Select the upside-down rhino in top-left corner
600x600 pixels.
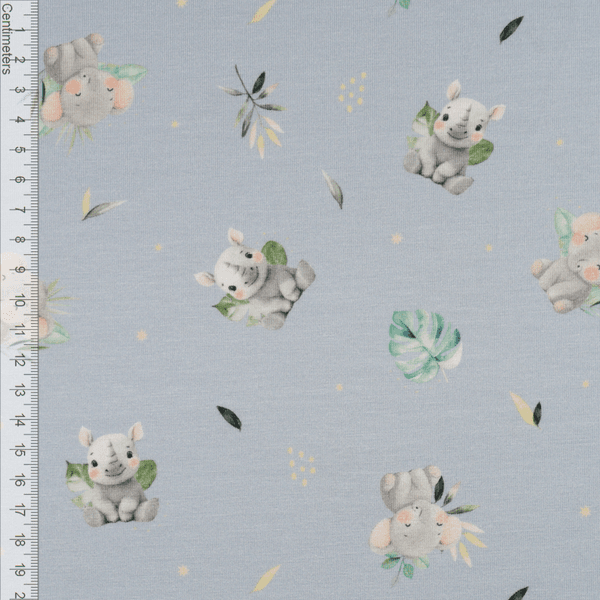(x=86, y=85)
